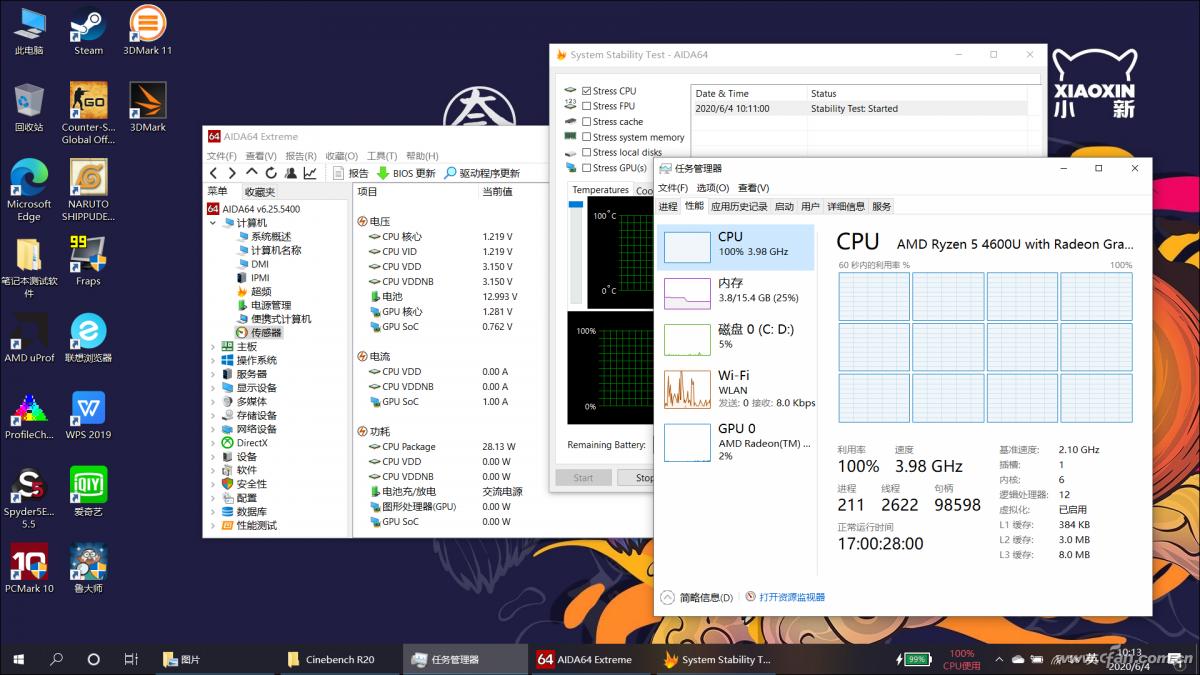This screenshot has height=675, width=1200.
Task: Open PCMark 10 desktop icon
Action: [29, 569]
